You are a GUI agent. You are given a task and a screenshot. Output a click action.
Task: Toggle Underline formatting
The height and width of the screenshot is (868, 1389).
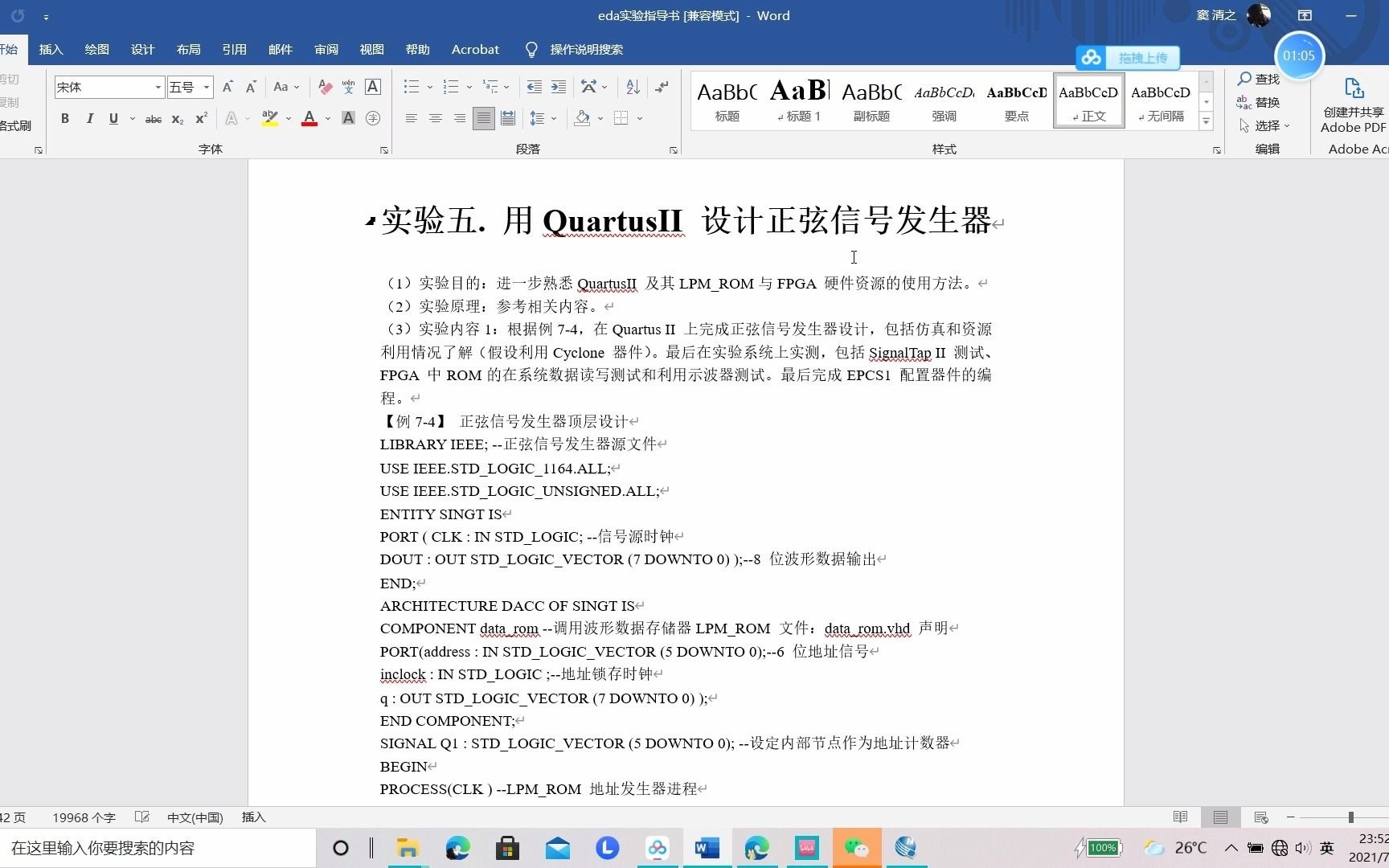click(113, 118)
